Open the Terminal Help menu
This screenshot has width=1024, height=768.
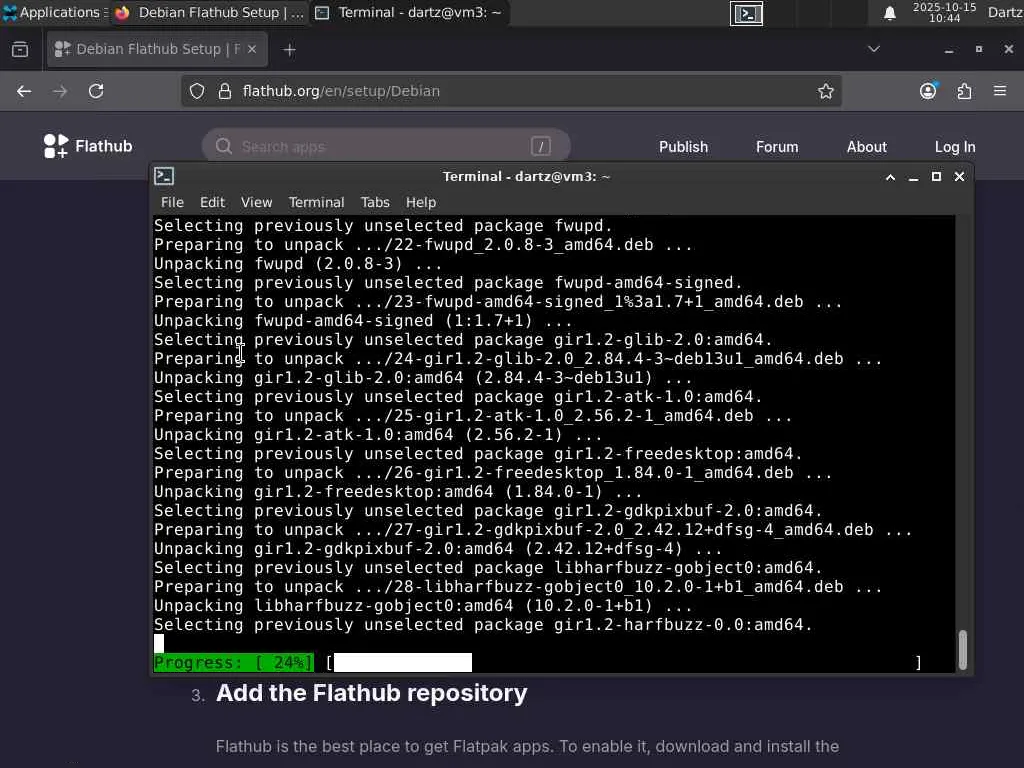coord(421,202)
